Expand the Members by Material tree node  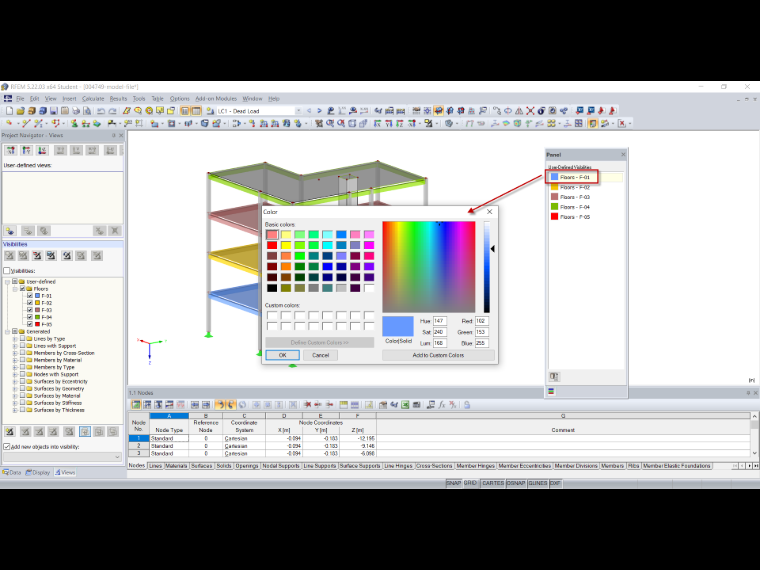pyautogui.click(x=15, y=360)
